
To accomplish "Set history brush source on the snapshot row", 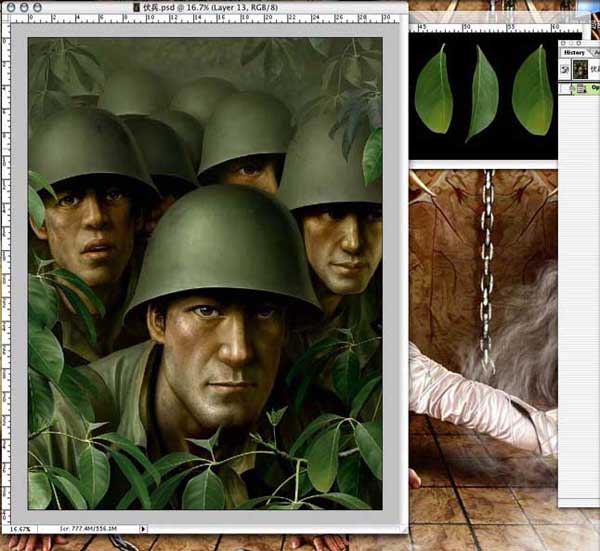I will (565, 70).
